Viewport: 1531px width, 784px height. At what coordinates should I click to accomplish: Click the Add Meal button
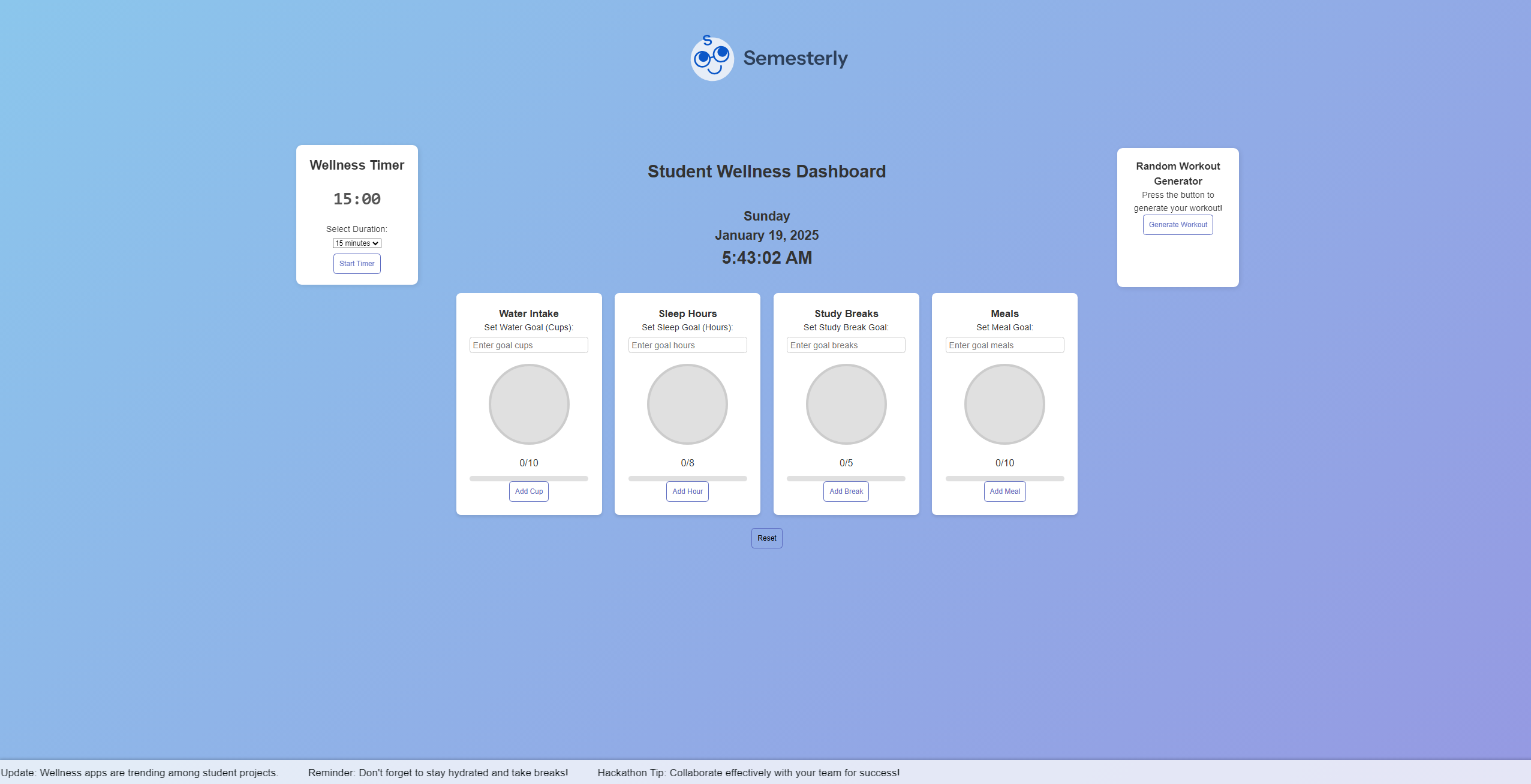pos(1004,491)
